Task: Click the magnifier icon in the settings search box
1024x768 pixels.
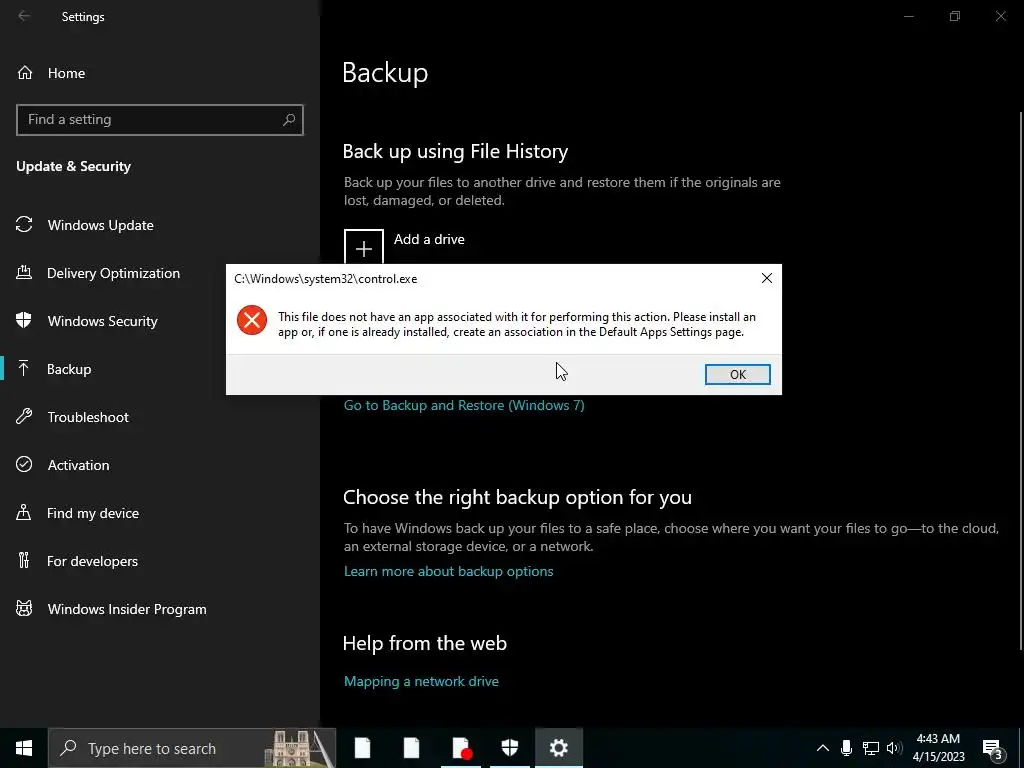Action: [x=289, y=120]
